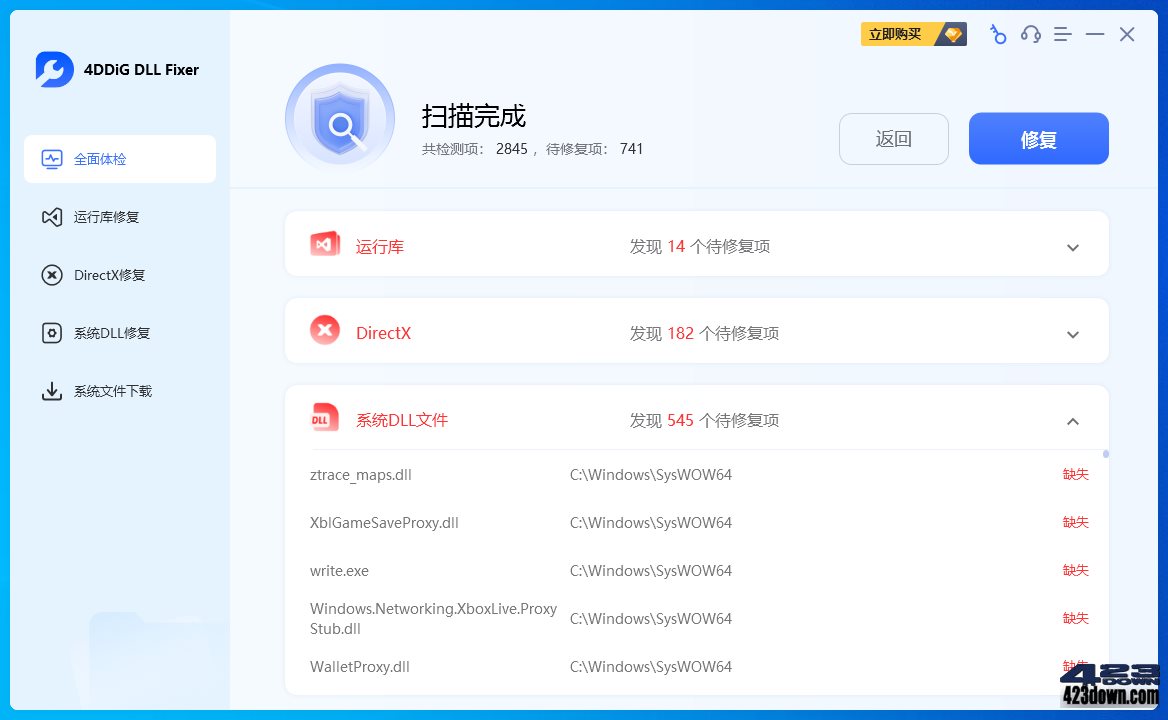
Task: Click 发现 182 个待修复项 text
Action: pyautogui.click(x=704, y=333)
